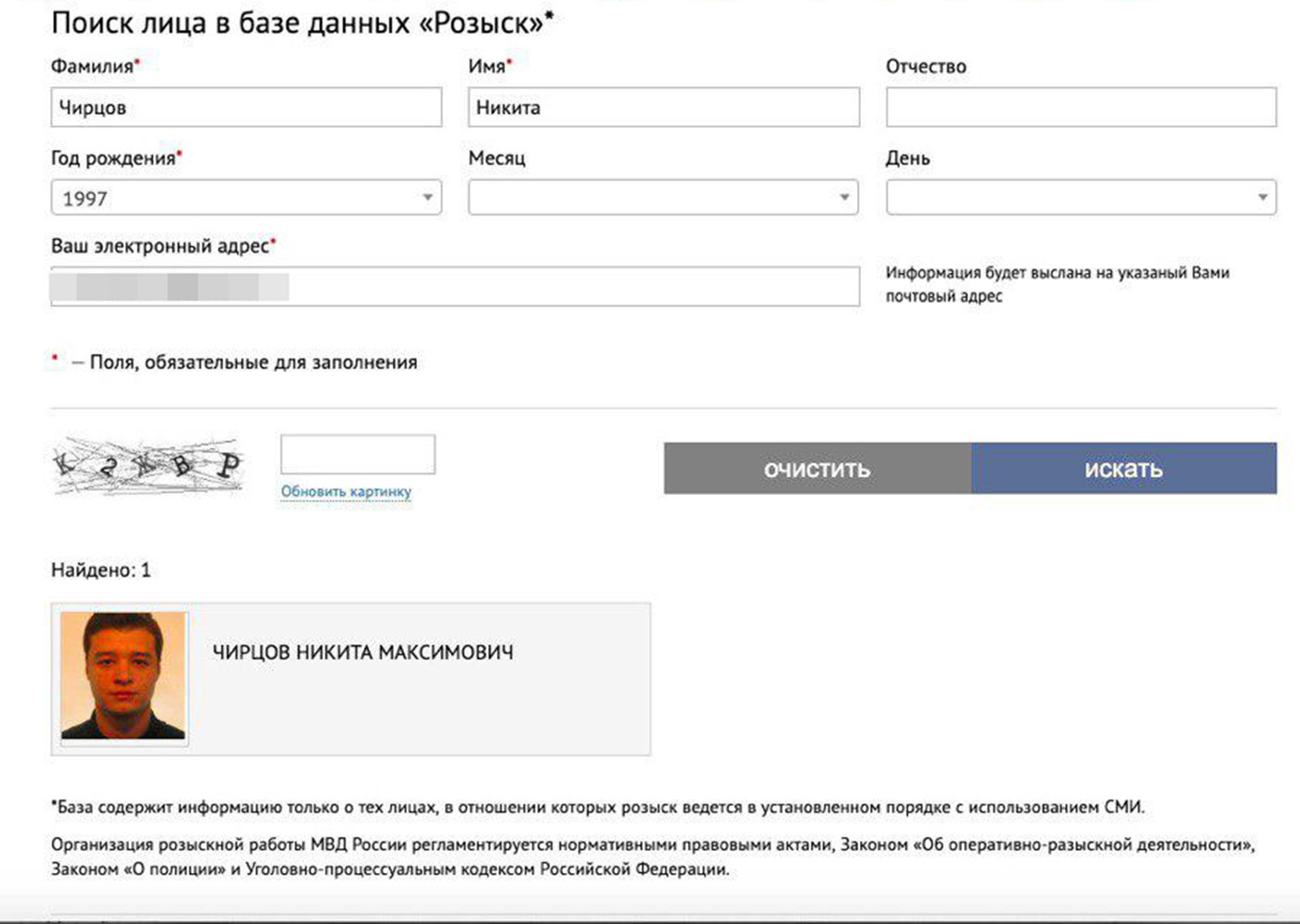Click the Обновить картинку link
Image resolution: width=1300 pixels, height=924 pixels.
click(345, 491)
